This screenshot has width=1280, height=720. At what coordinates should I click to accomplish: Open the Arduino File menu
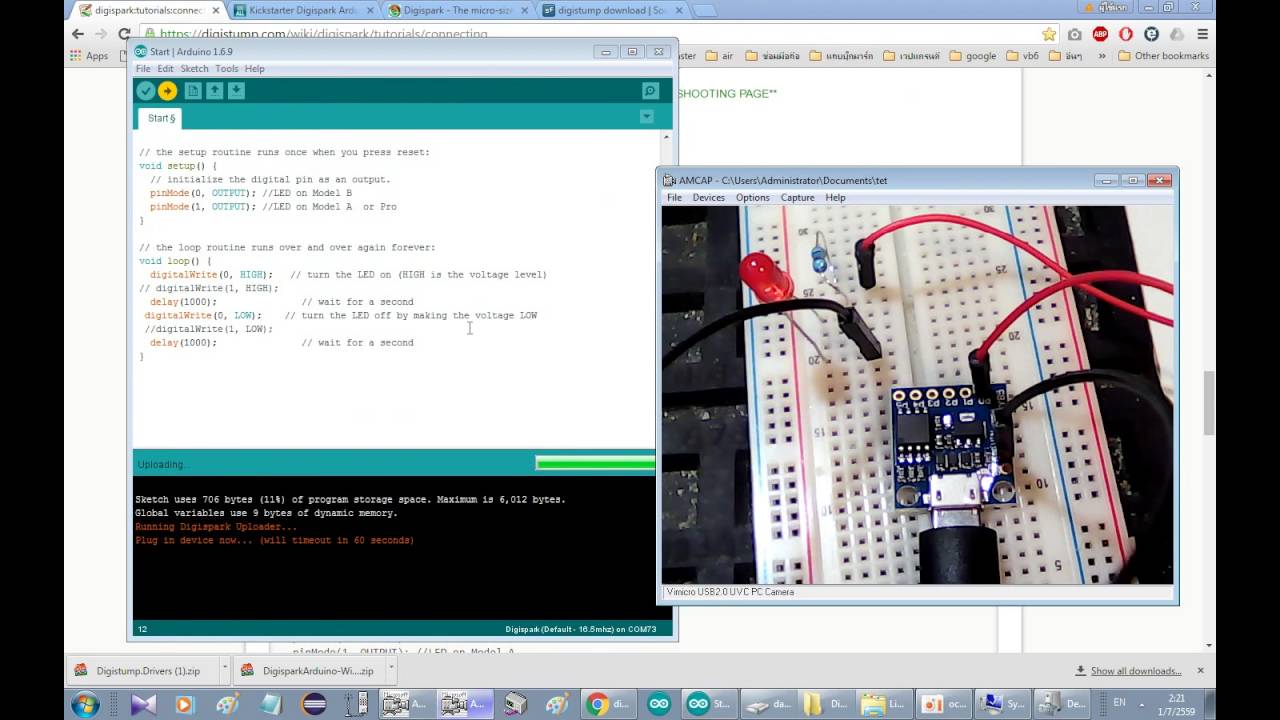pos(143,69)
